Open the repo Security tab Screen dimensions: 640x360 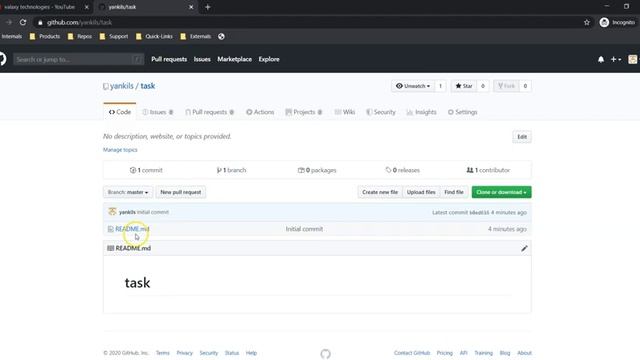(x=381, y=112)
